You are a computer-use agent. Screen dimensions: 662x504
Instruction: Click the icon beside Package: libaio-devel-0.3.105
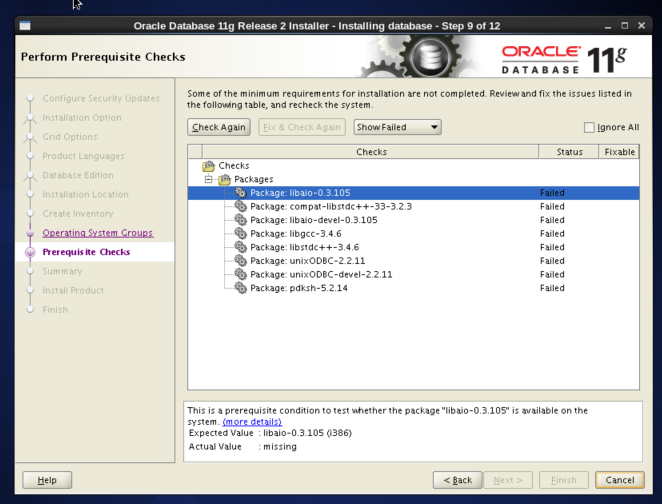[240, 220]
